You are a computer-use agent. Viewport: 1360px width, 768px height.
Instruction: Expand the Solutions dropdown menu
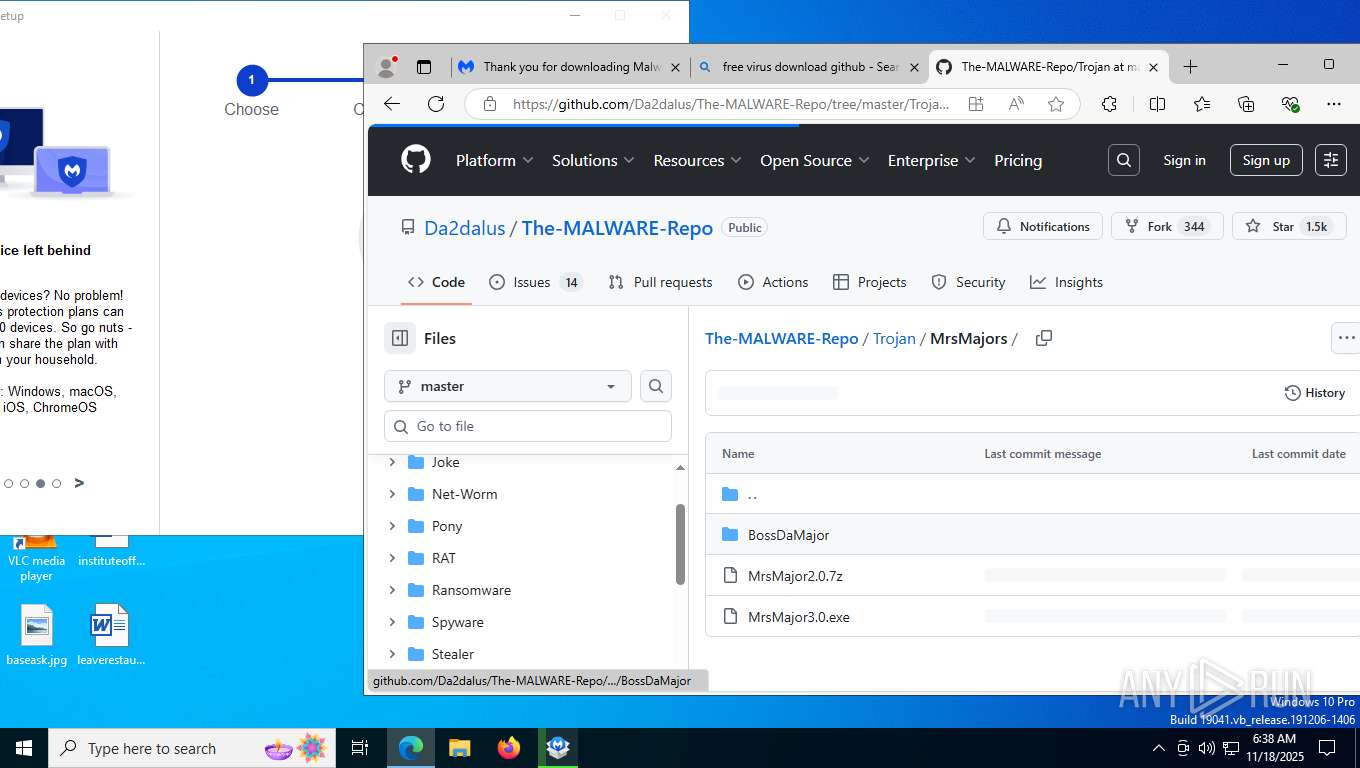click(593, 160)
